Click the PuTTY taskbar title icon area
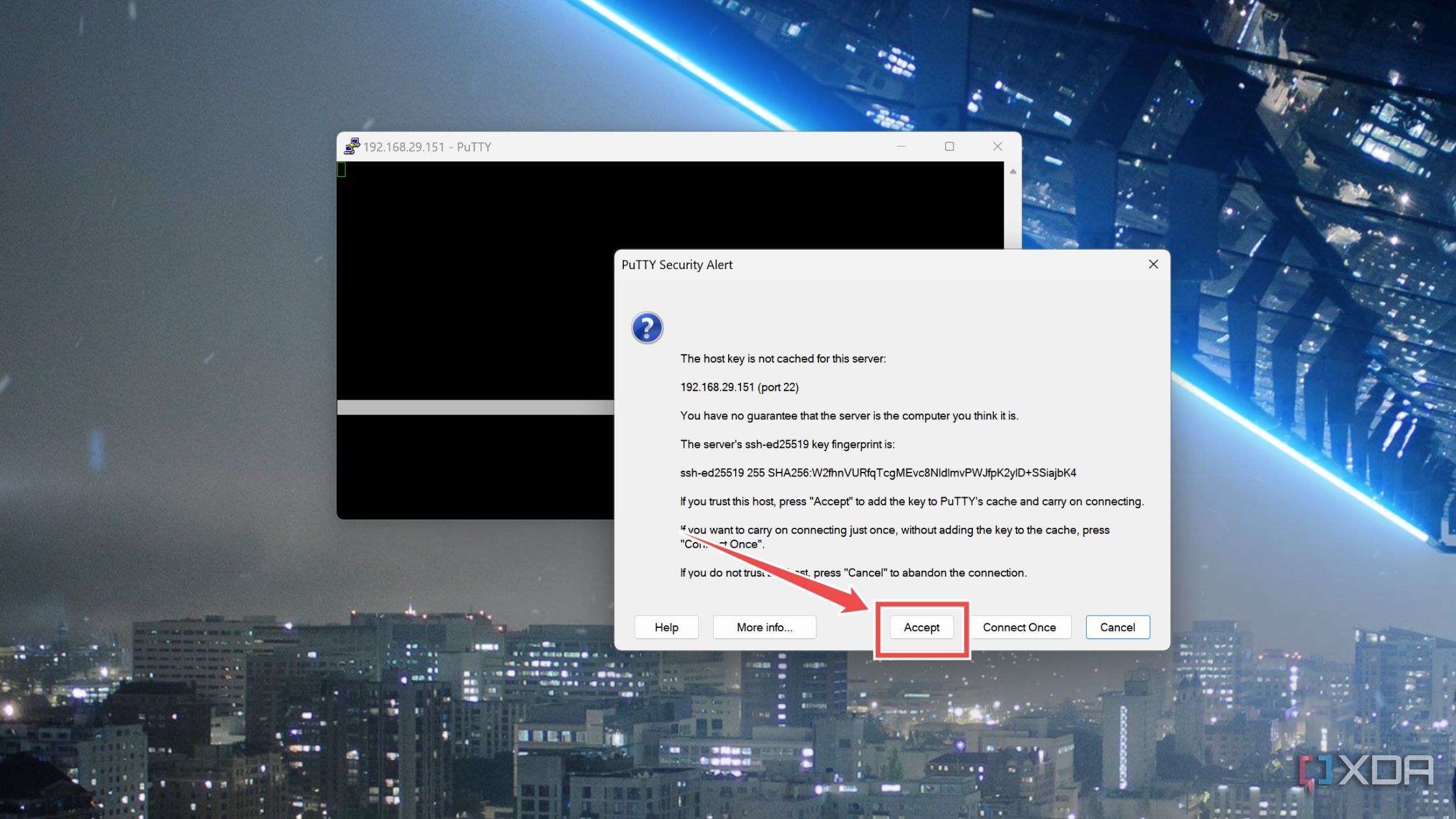 [352, 146]
